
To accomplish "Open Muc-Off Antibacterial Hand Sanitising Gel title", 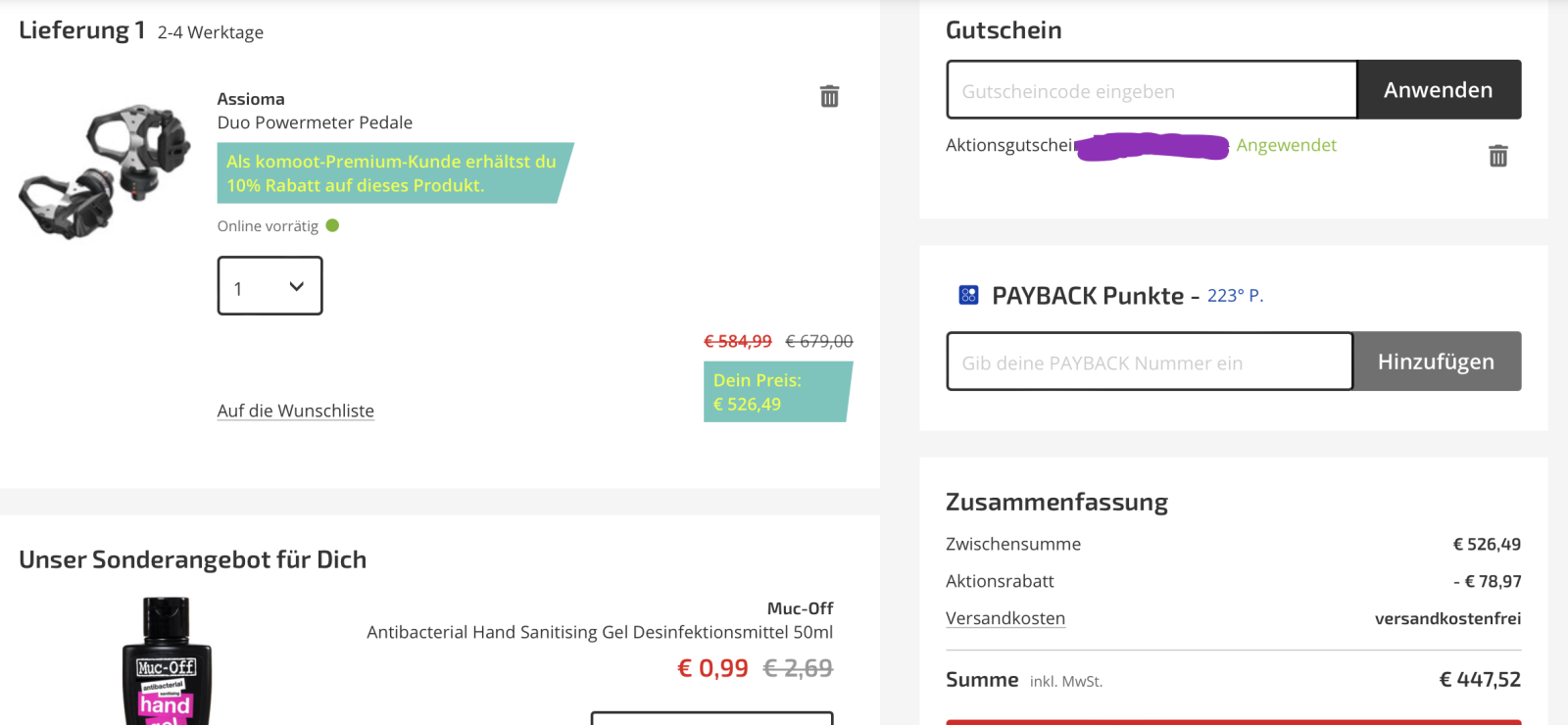I will pos(600,632).
